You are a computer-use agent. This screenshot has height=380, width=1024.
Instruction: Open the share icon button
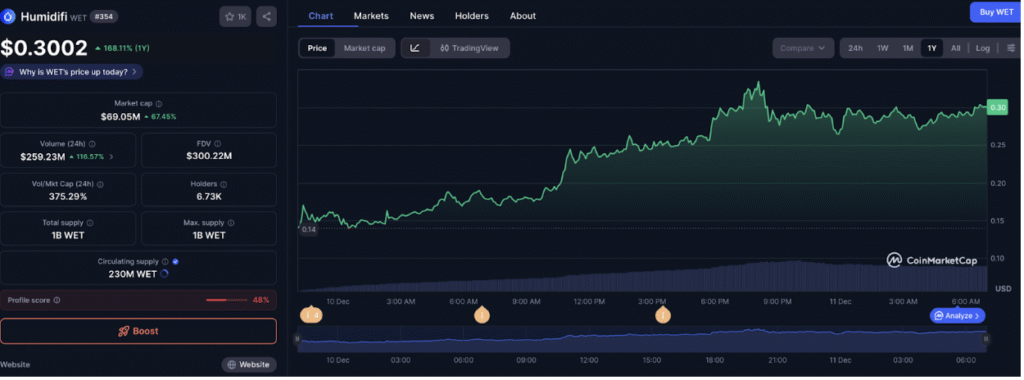(x=266, y=17)
